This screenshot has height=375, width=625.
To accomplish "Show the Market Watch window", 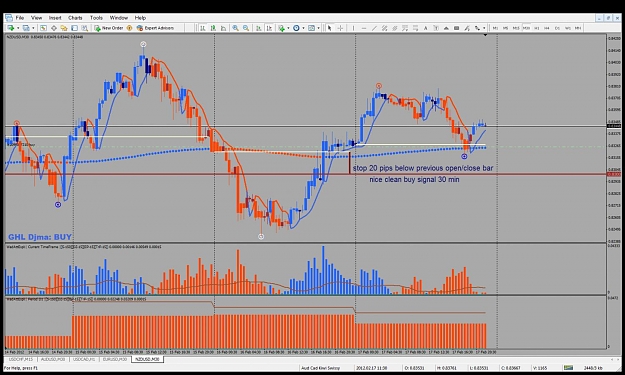I will click(43, 28).
